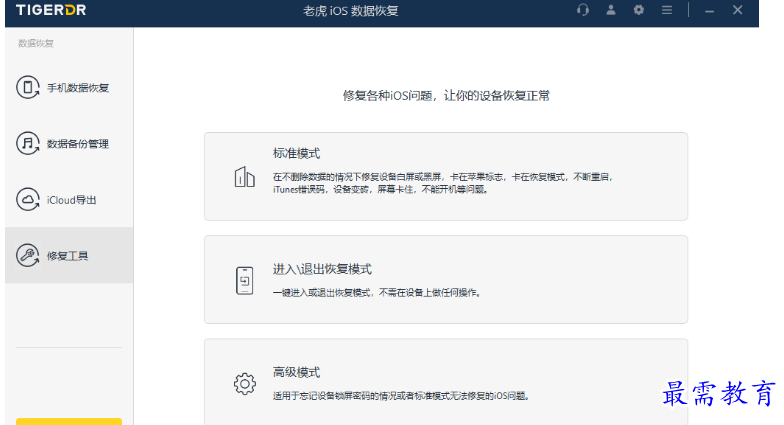Open the settings gear icon
This screenshot has width=784, height=425.
638,10
